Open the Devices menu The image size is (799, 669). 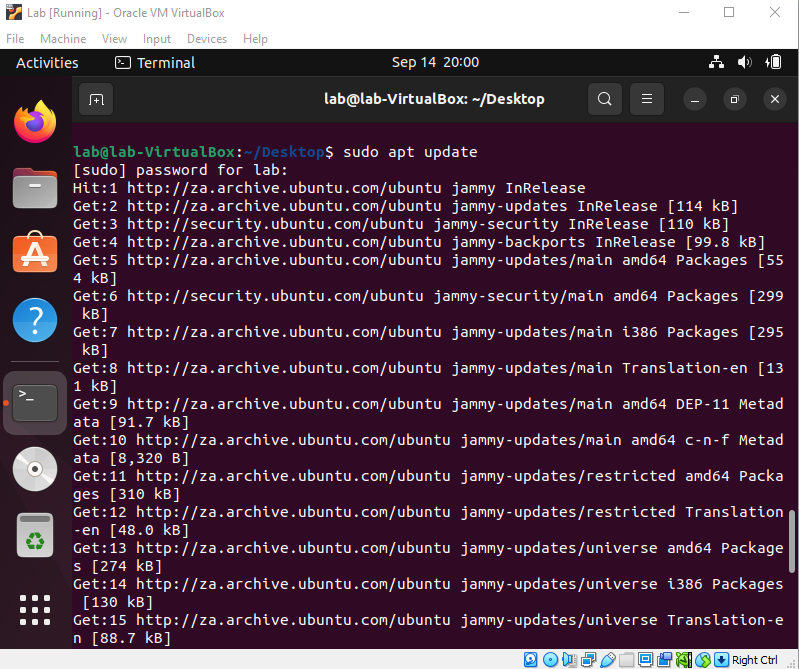pos(207,39)
